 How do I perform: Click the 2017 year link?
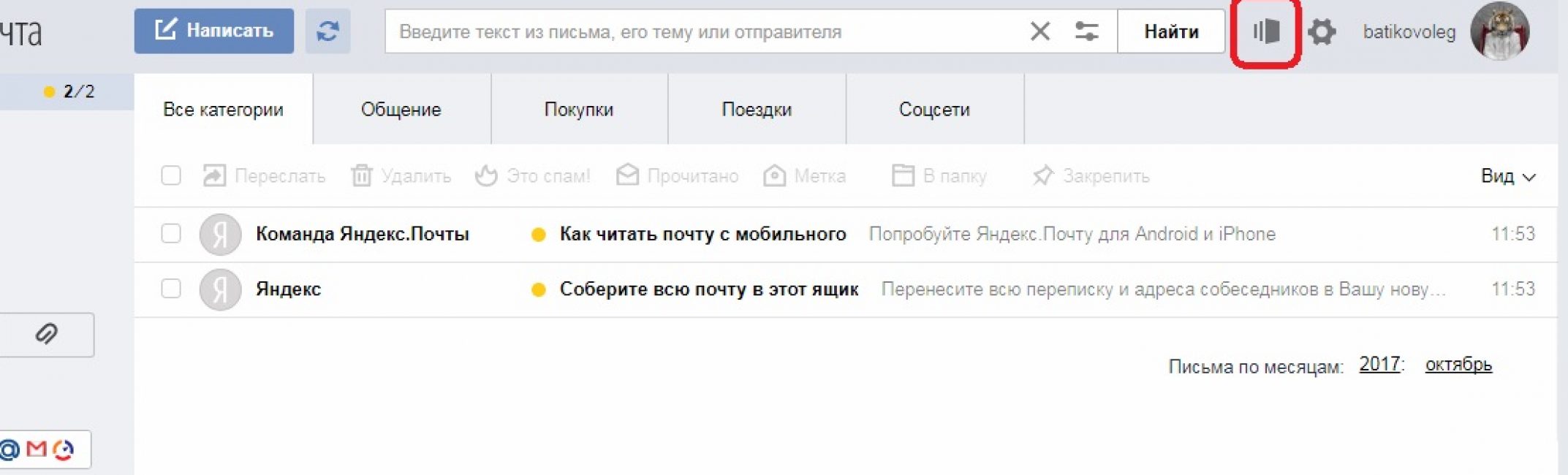point(1379,364)
